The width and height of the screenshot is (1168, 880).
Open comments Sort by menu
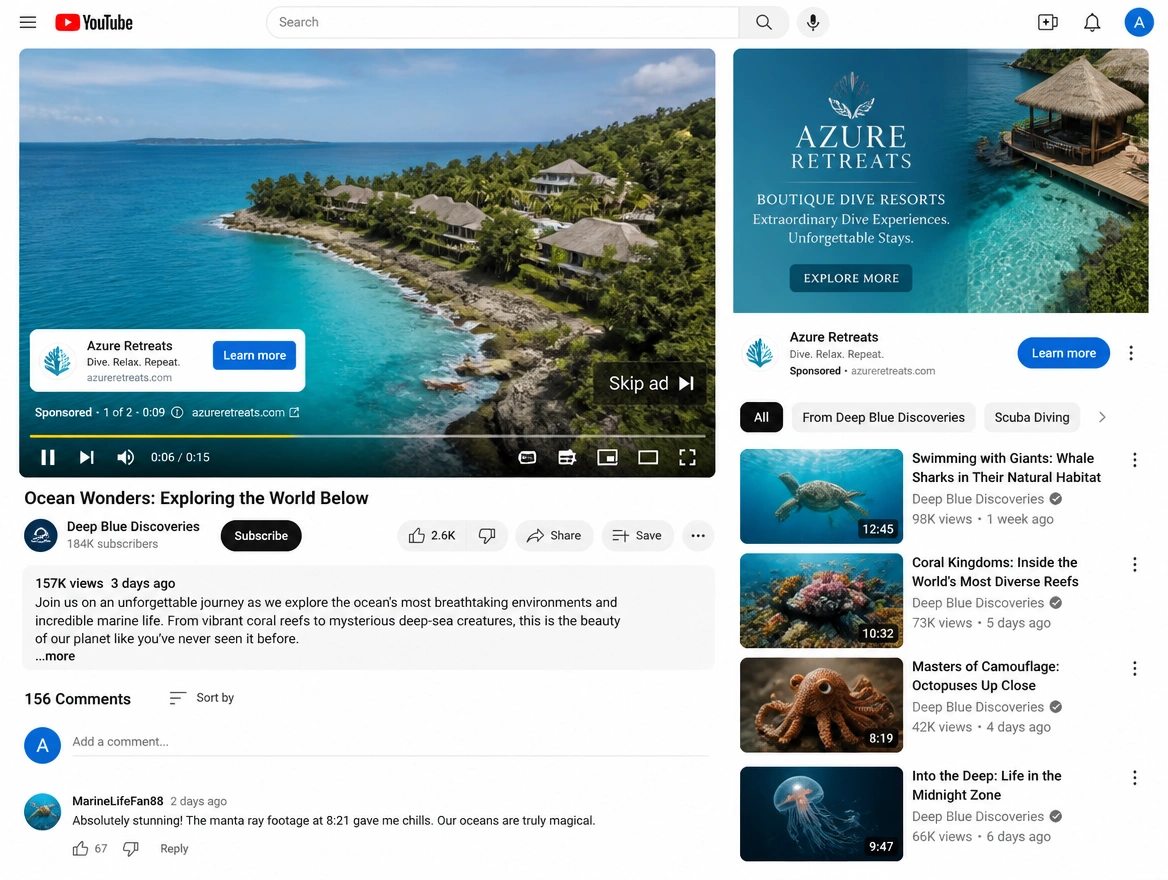[201, 697]
